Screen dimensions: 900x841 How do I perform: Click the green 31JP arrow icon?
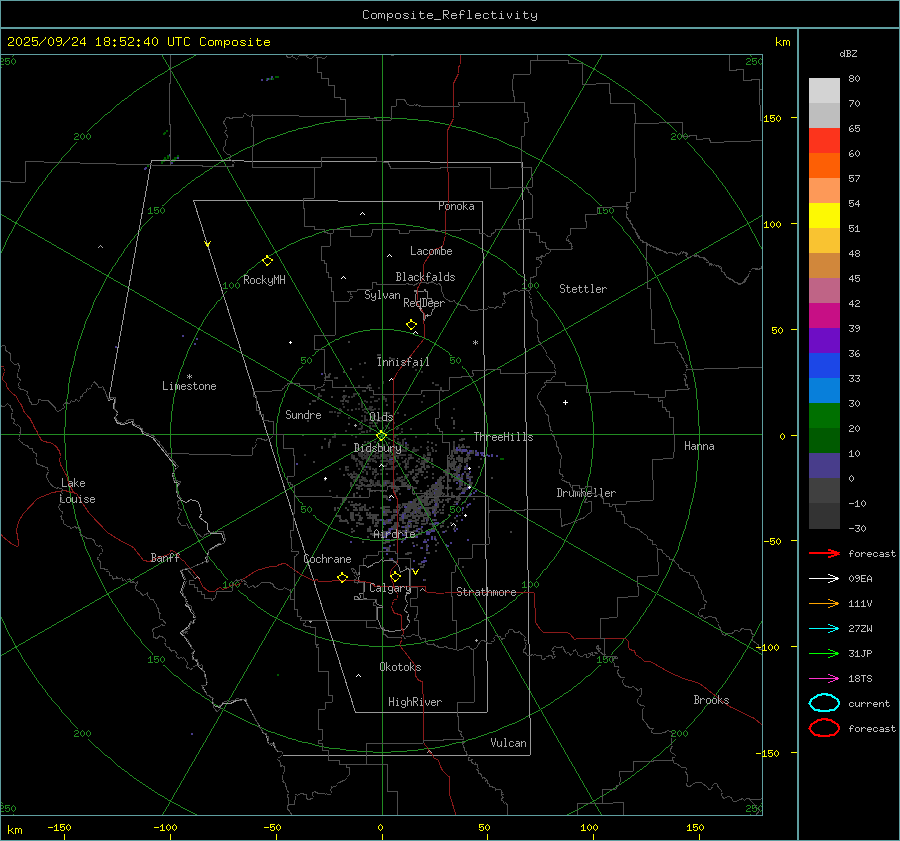tap(824, 653)
